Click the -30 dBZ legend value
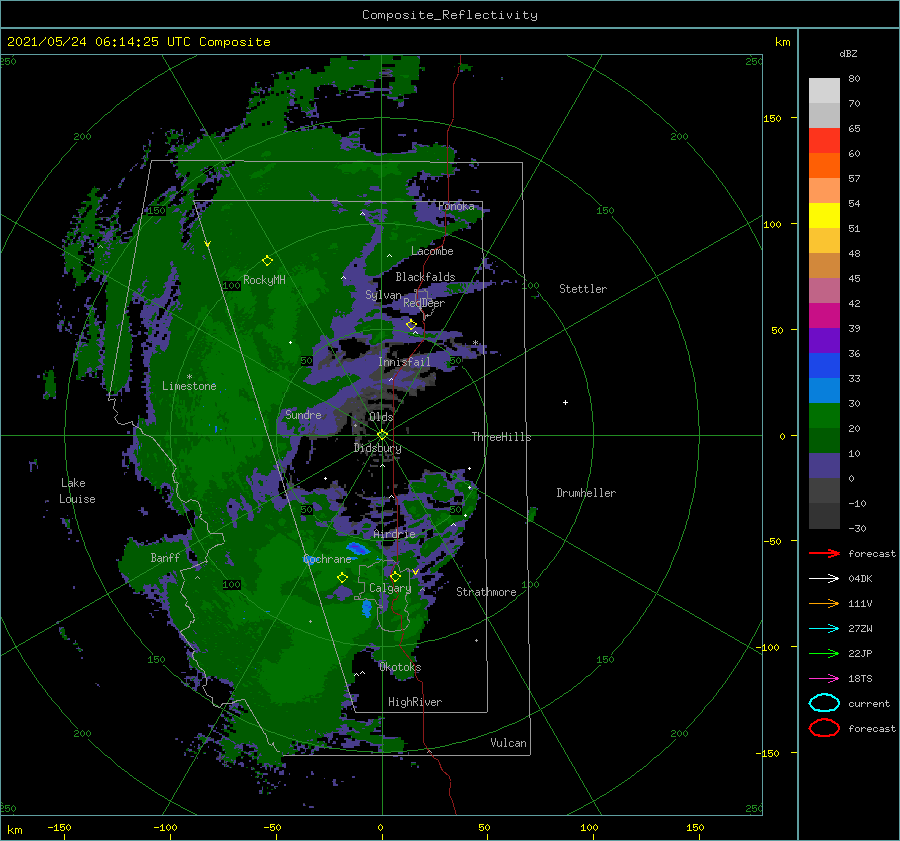Viewport: 900px width, 841px height. 858,528
